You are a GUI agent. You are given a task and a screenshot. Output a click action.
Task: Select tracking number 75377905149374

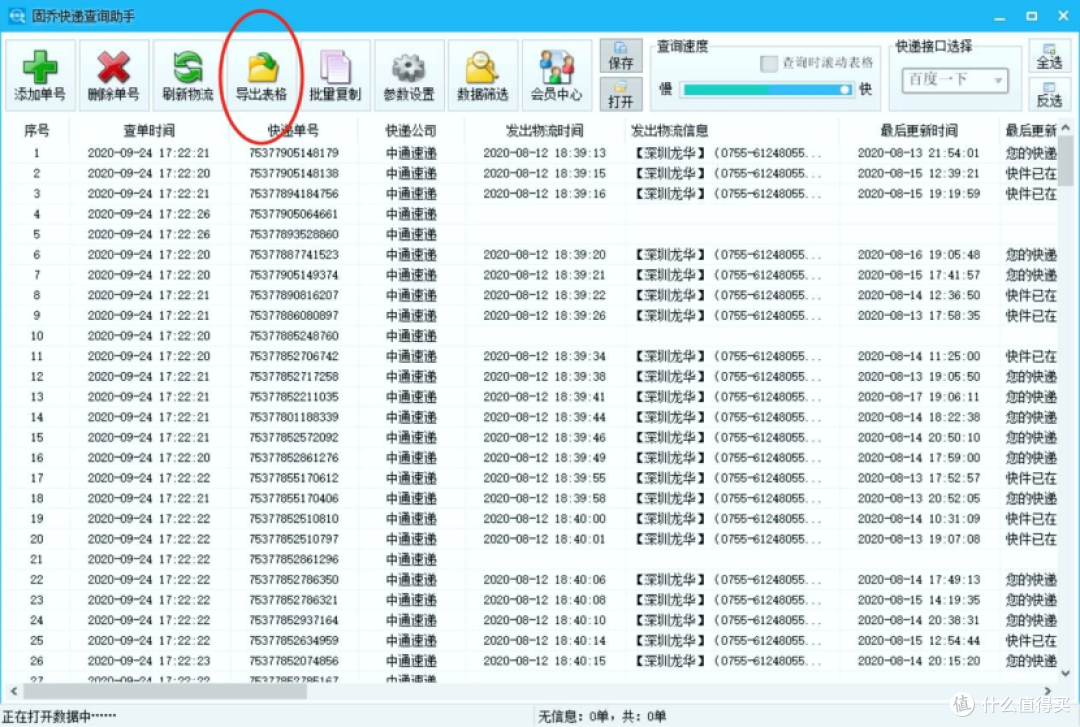click(294, 275)
